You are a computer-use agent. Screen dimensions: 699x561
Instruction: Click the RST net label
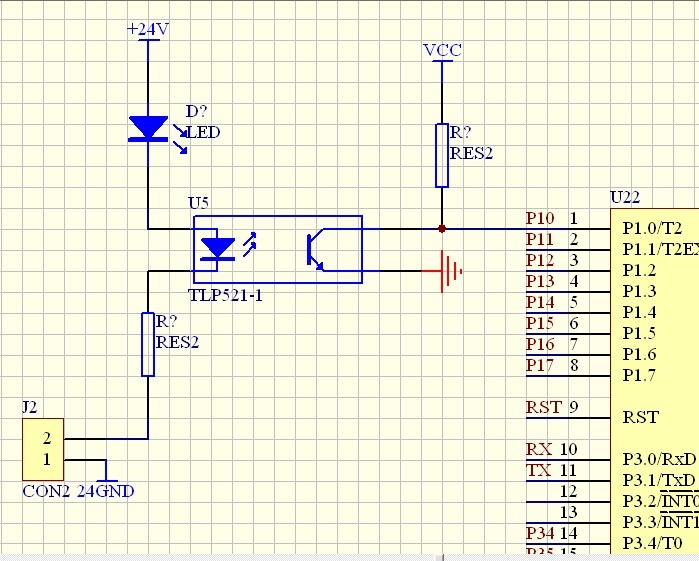pos(543,408)
